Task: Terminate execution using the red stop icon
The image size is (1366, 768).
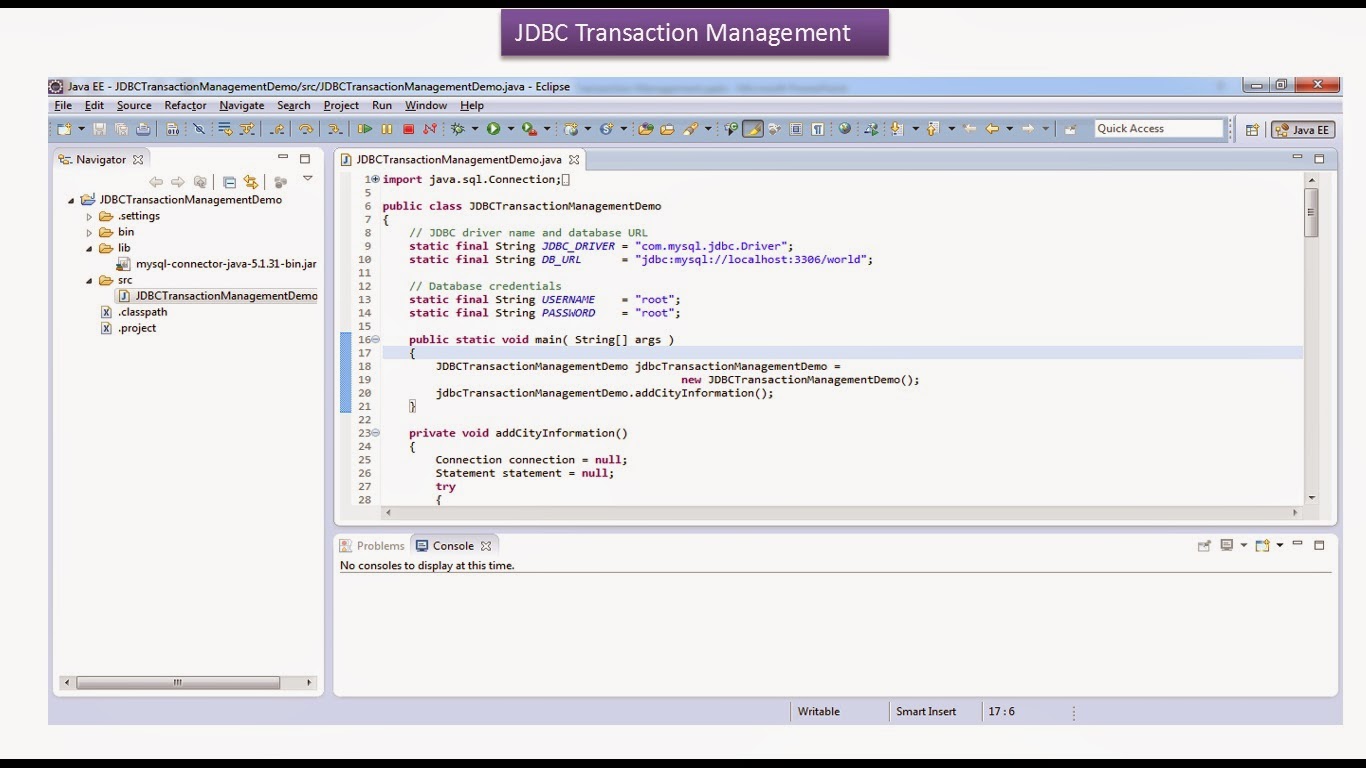Action: point(409,128)
